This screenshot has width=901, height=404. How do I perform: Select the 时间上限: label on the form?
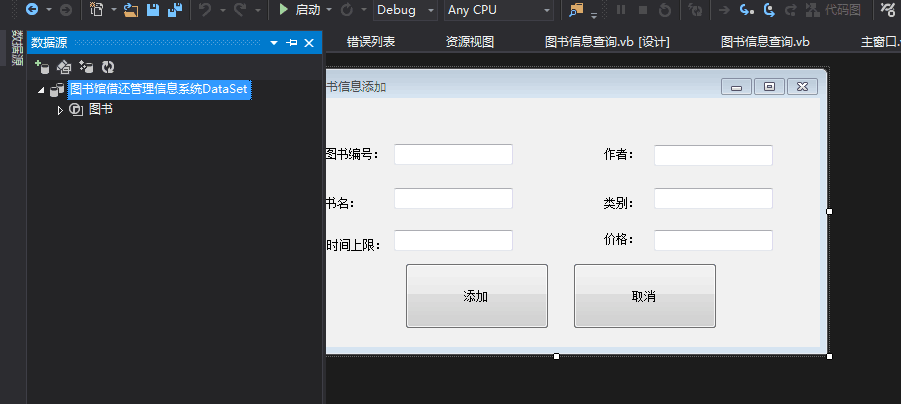tap(353, 245)
